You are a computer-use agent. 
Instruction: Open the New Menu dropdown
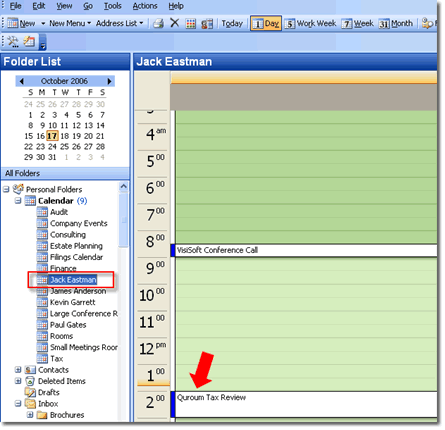click(x=70, y=23)
